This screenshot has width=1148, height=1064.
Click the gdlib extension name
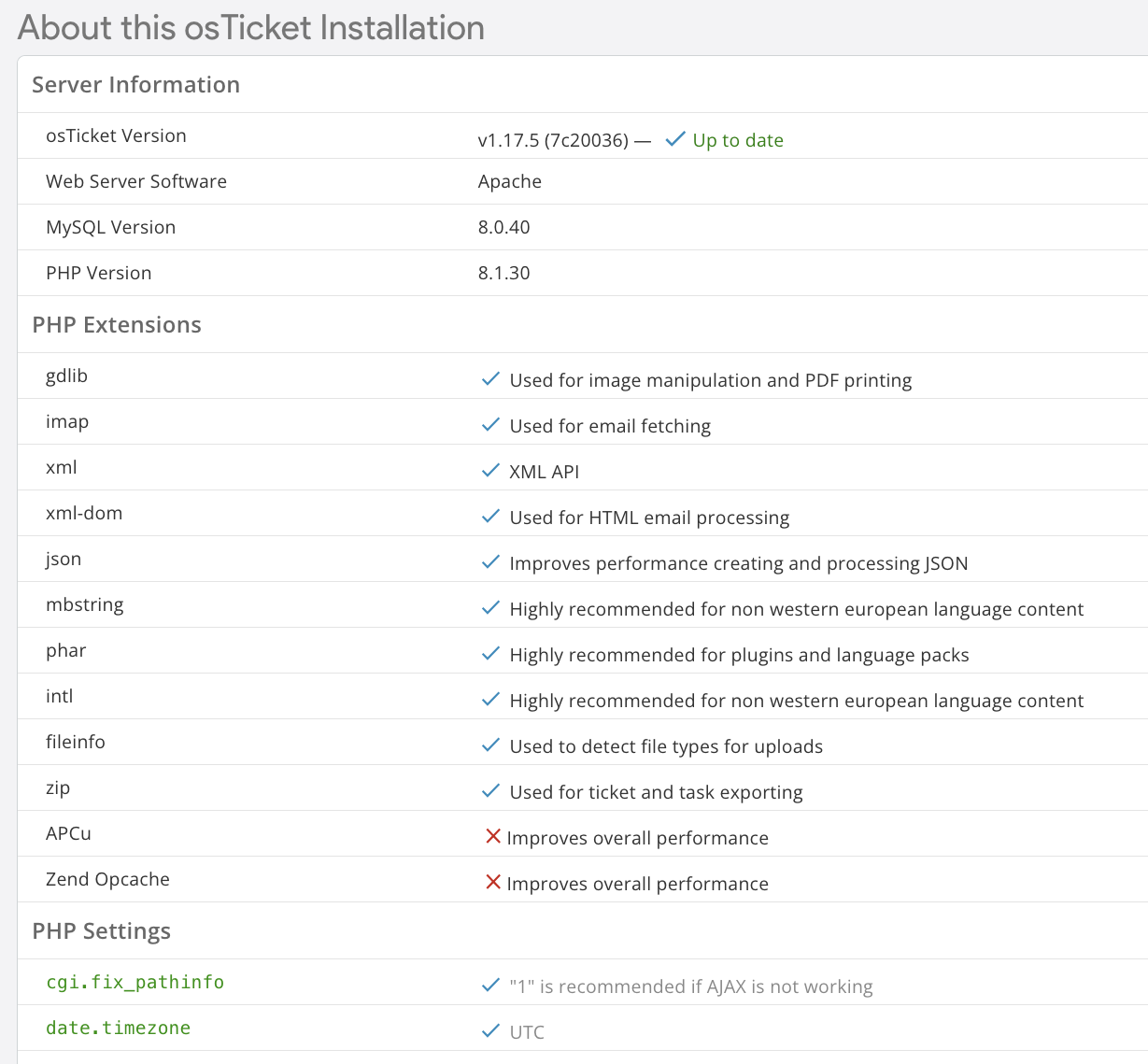66,376
